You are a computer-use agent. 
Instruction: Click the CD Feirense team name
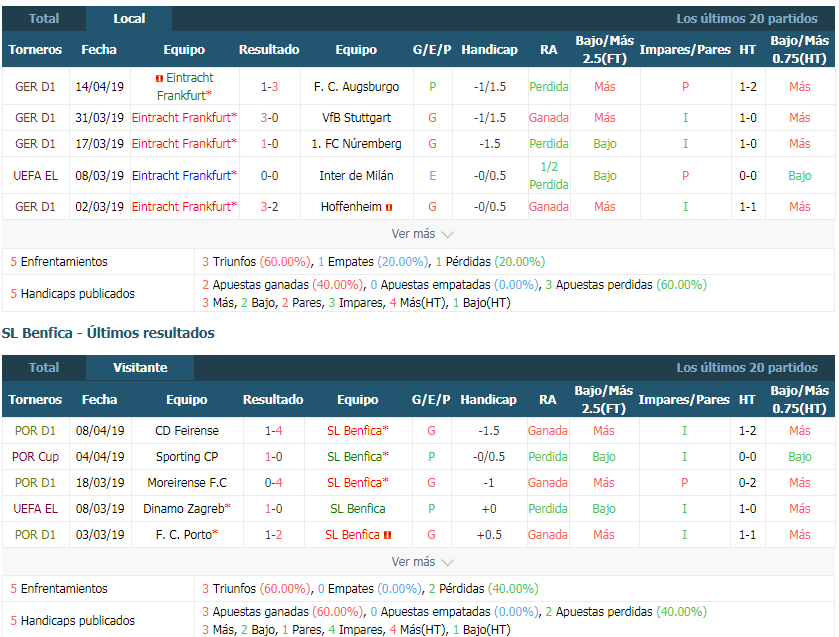click(x=186, y=431)
